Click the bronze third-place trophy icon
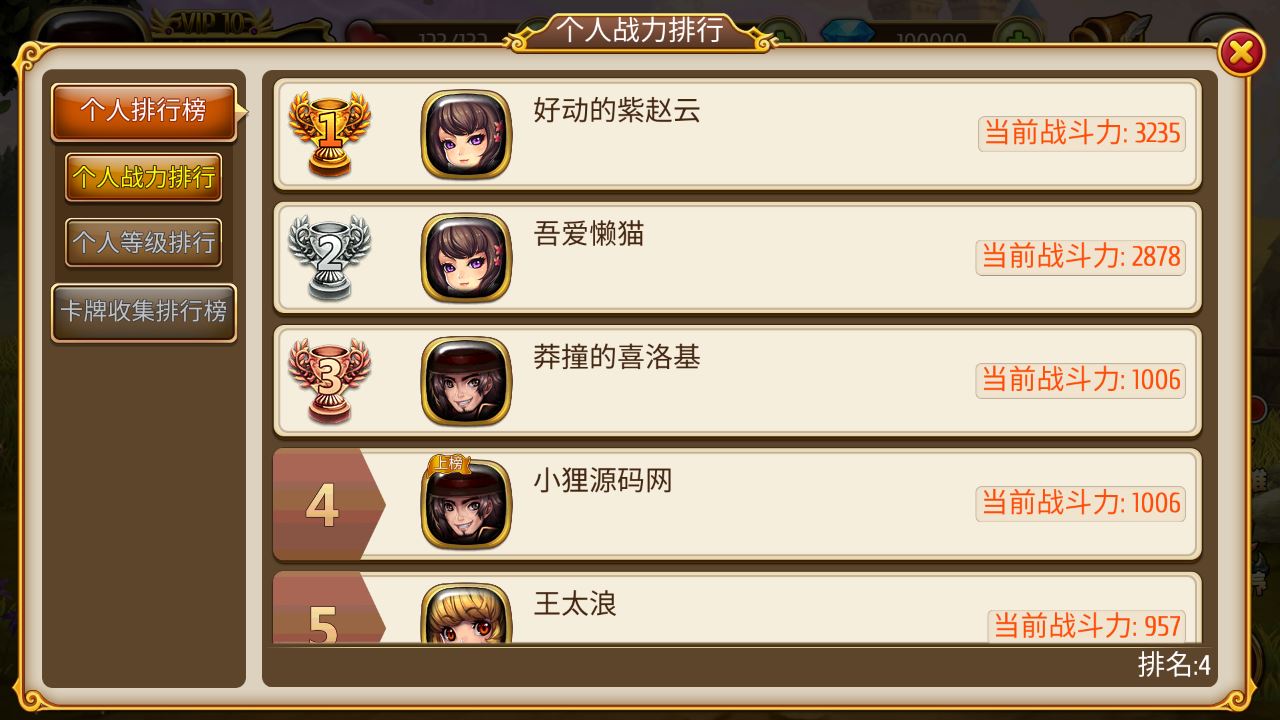The width and height of the screenshot is (1280, 720). 329,380
